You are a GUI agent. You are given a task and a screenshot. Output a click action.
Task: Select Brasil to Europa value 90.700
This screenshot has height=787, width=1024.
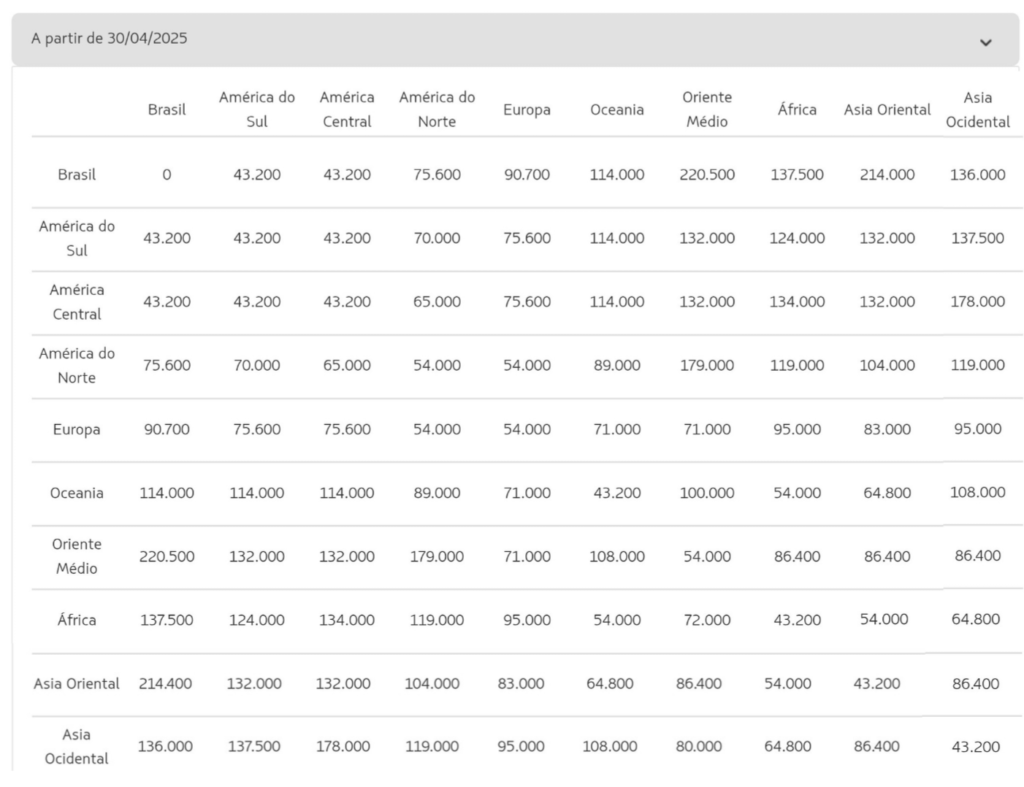(527, 174)
